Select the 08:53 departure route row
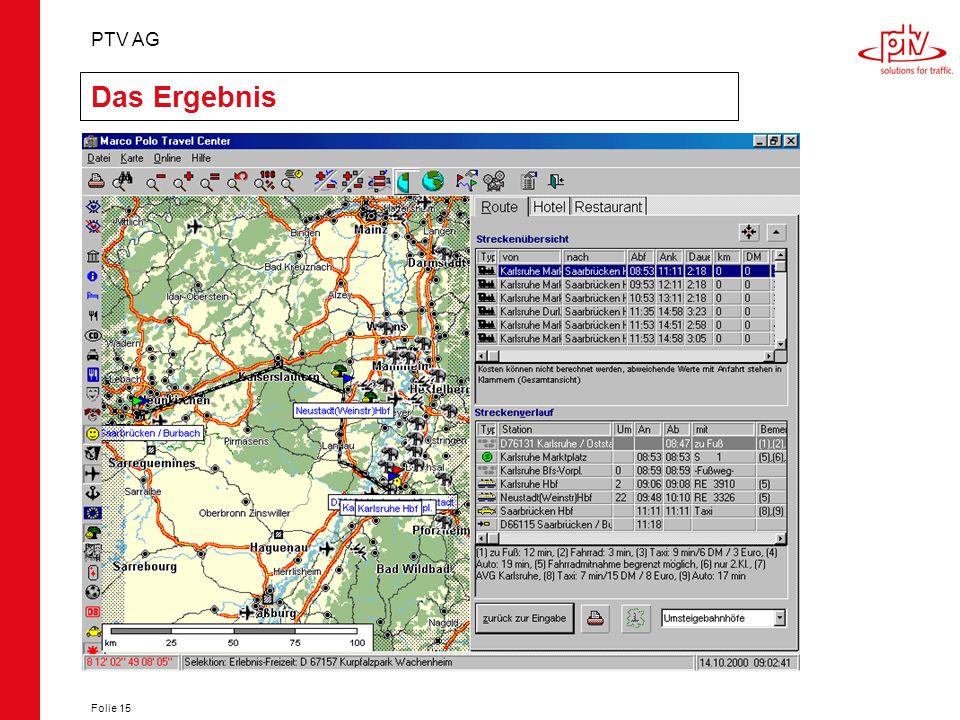Screen dimensions: 960x720 [x=625, y=271]
